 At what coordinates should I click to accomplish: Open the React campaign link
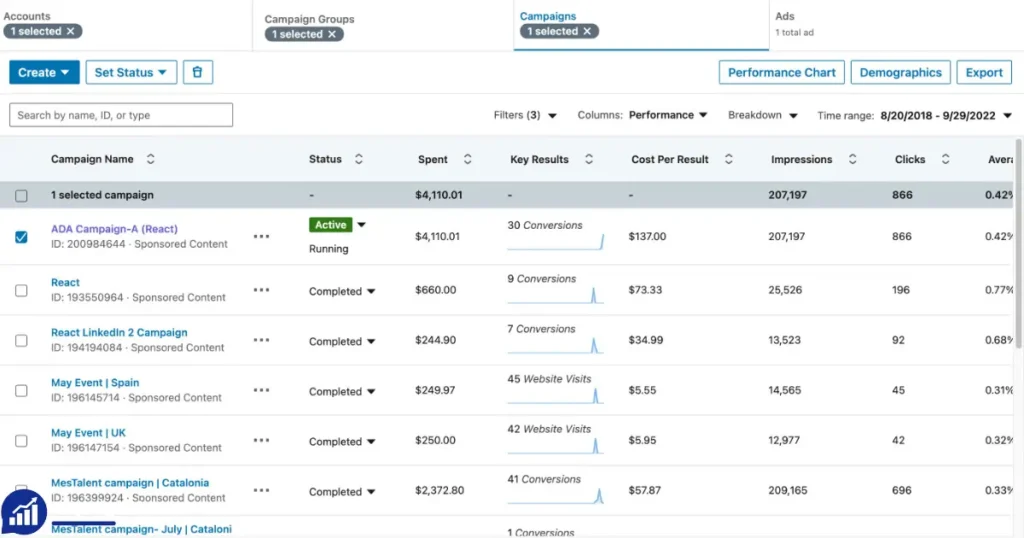tap(65, 283)
